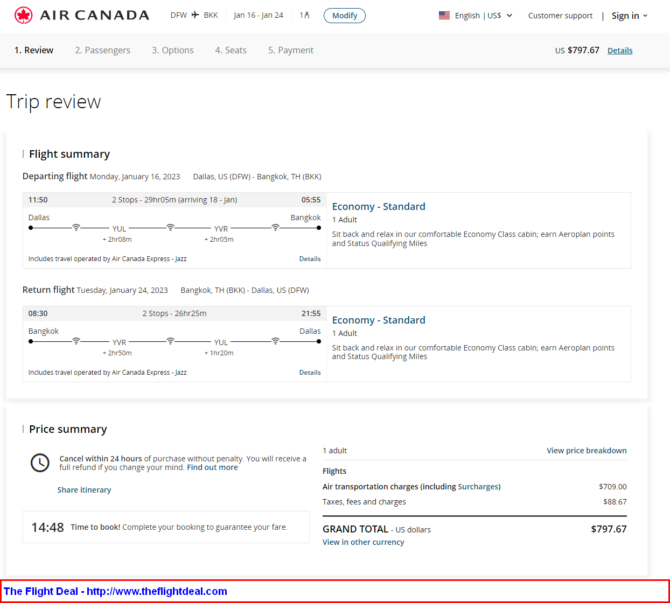Open Details link for the return flight
The image size is (670, 603).
click(310, 372)
